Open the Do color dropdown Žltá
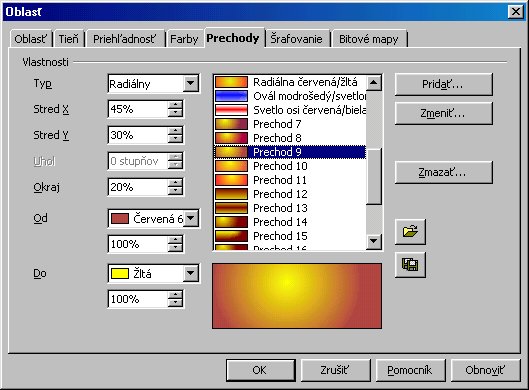 tap(191, 273)
